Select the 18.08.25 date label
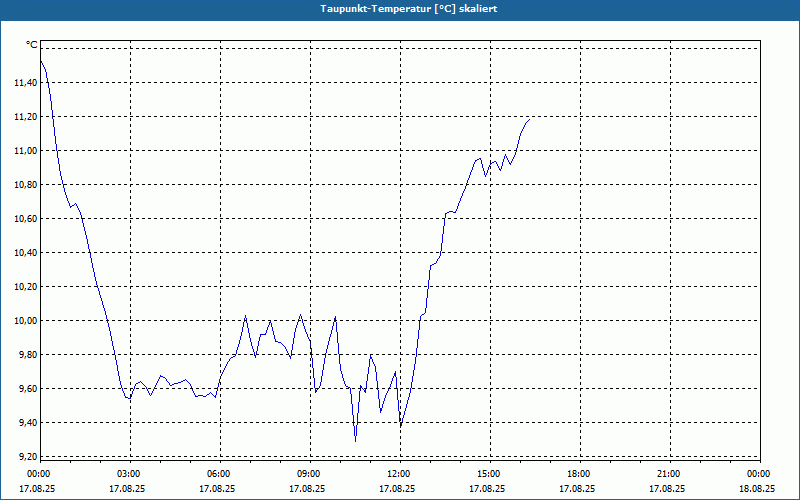This screenshot has width=800, height=500. 757,488
